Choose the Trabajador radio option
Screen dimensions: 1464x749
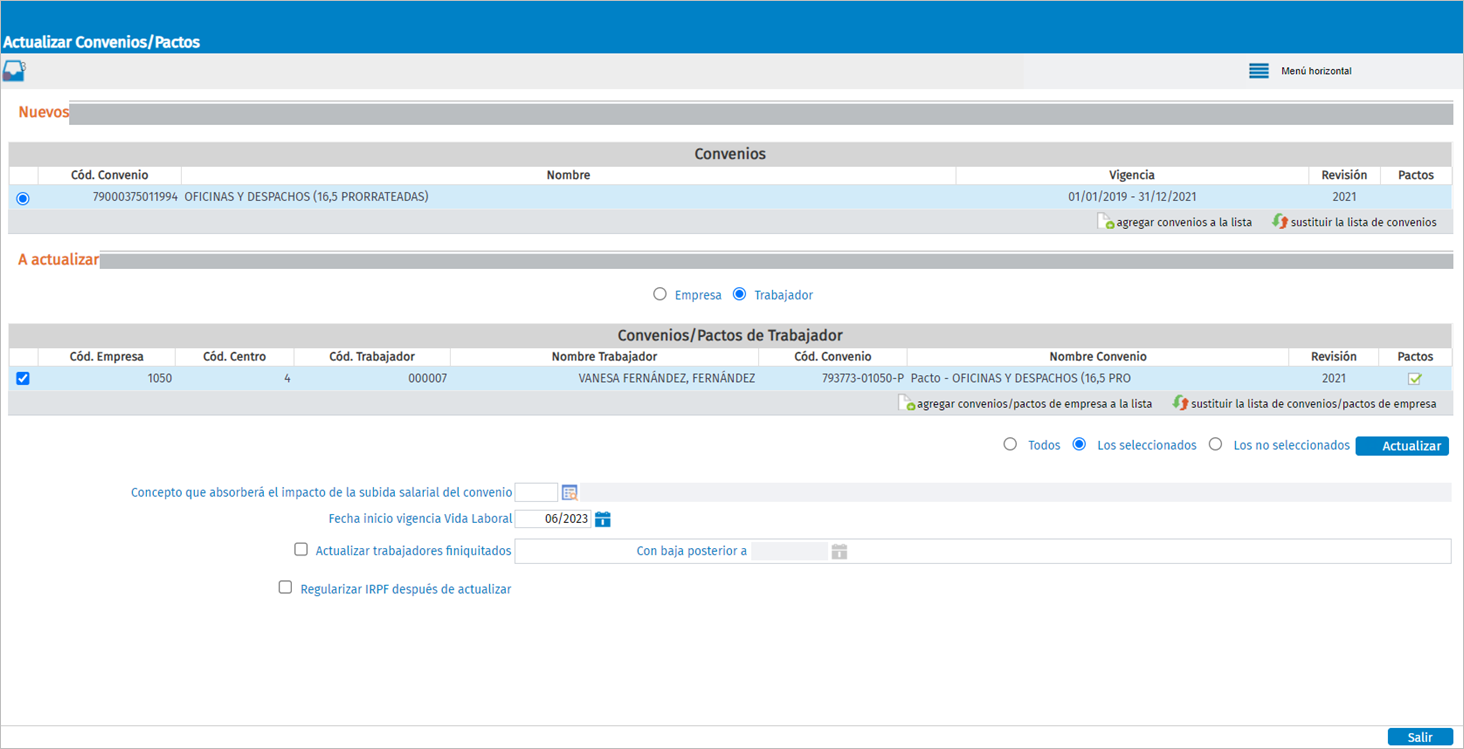[x=740, y=294]
